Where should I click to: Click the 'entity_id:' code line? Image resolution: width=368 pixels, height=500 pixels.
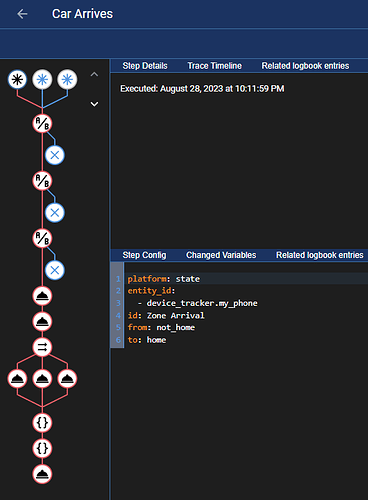[x=151, y=291]
